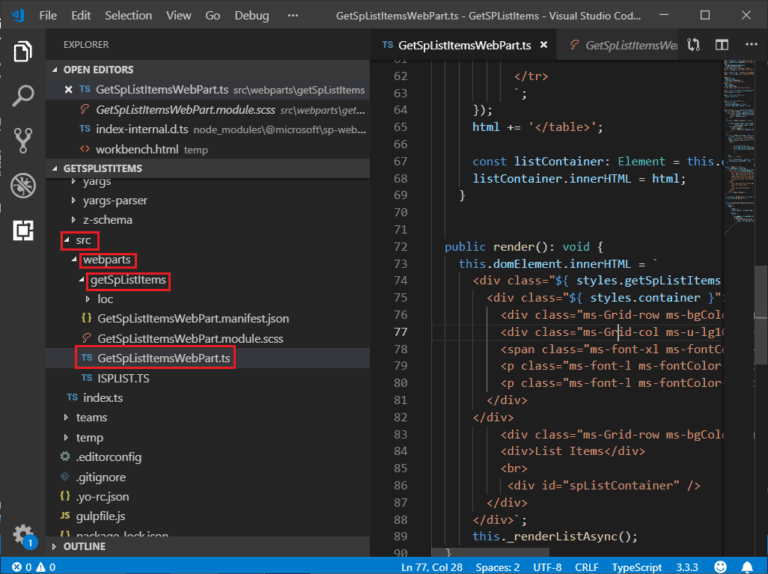Click Ln 77, Col 28 position indicator
Image resolution: width=768 pixels, height=574 pixels.
click(x=432, y=567)
